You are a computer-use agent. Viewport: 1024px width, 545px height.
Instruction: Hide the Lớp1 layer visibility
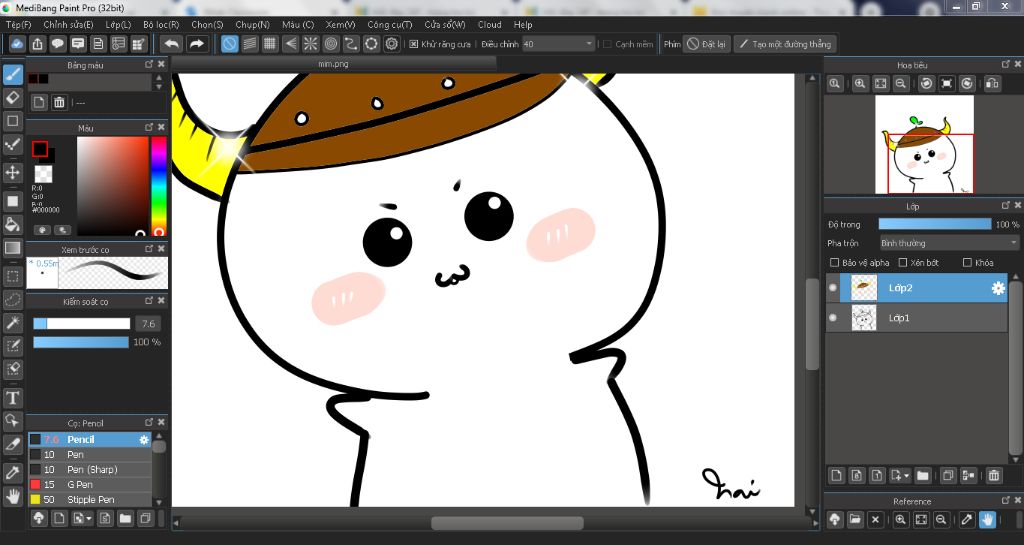point(833,318)
